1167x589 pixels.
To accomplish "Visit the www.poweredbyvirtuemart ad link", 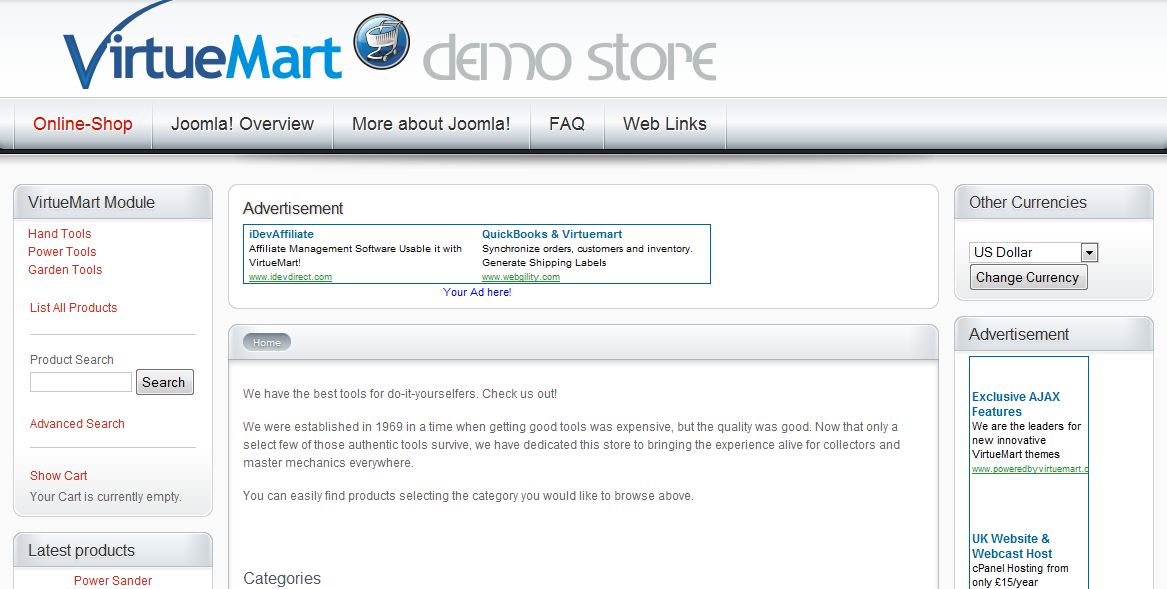I will tap(1030, 469).
